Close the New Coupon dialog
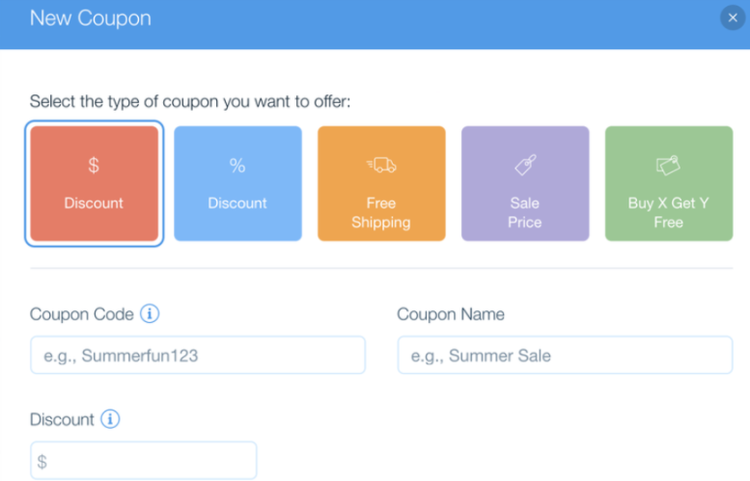Viewport: 750px width, 481px height. click(x=732, y=18)
